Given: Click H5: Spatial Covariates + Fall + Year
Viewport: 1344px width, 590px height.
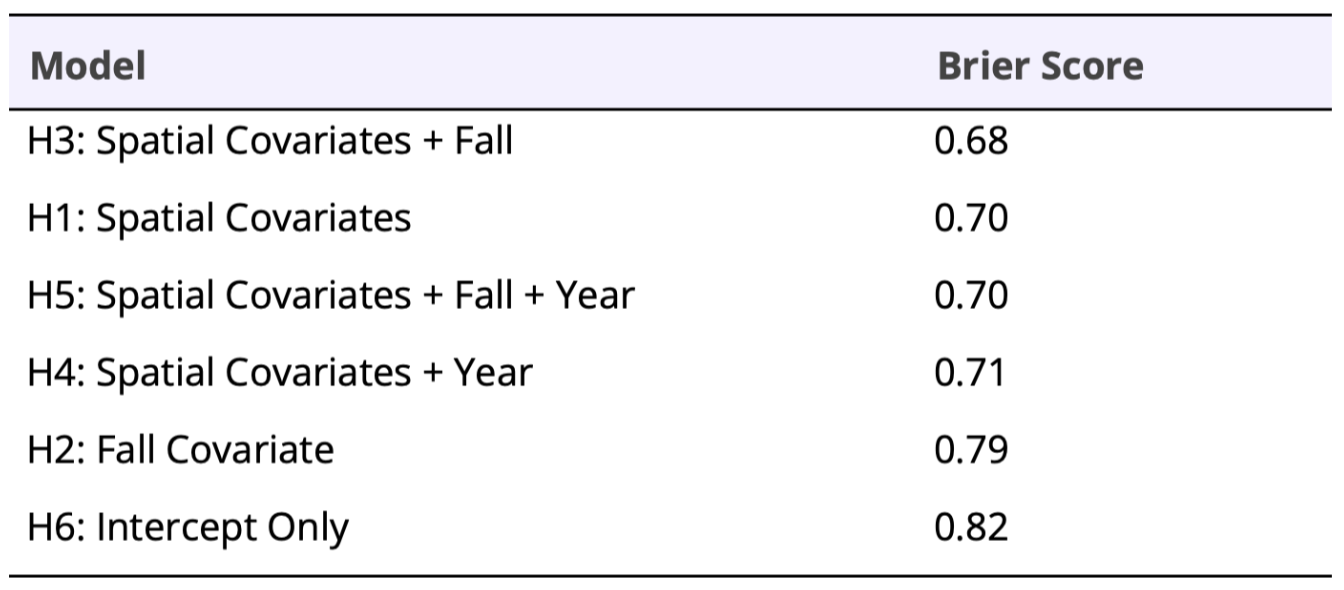Looking at the screenshot, I should tap(331, 295).
